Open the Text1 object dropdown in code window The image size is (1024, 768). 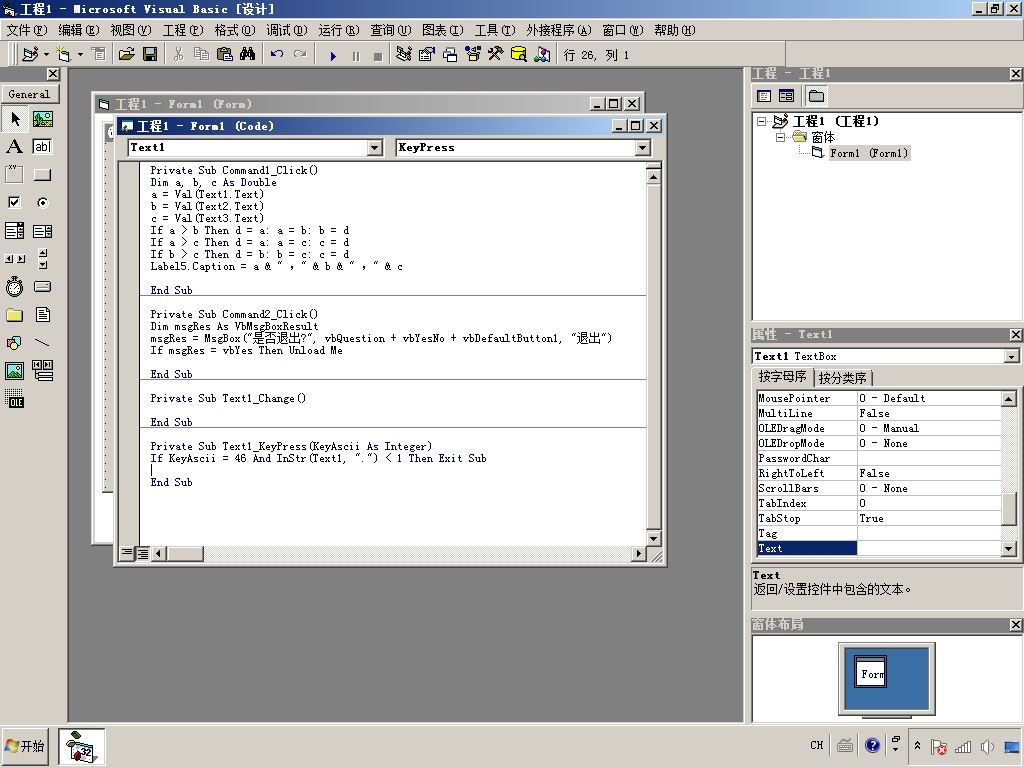pos(375,148)
